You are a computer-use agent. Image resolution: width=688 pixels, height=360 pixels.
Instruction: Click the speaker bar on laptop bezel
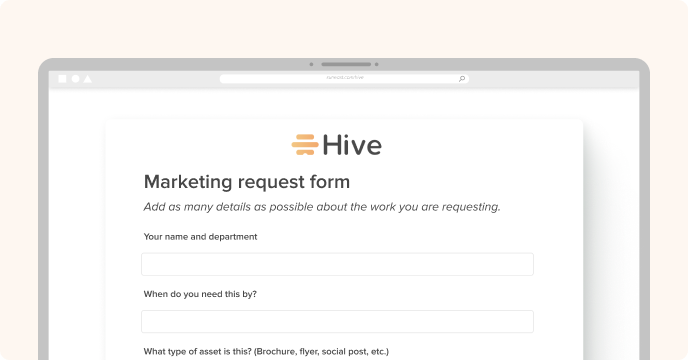pos(346,64)
